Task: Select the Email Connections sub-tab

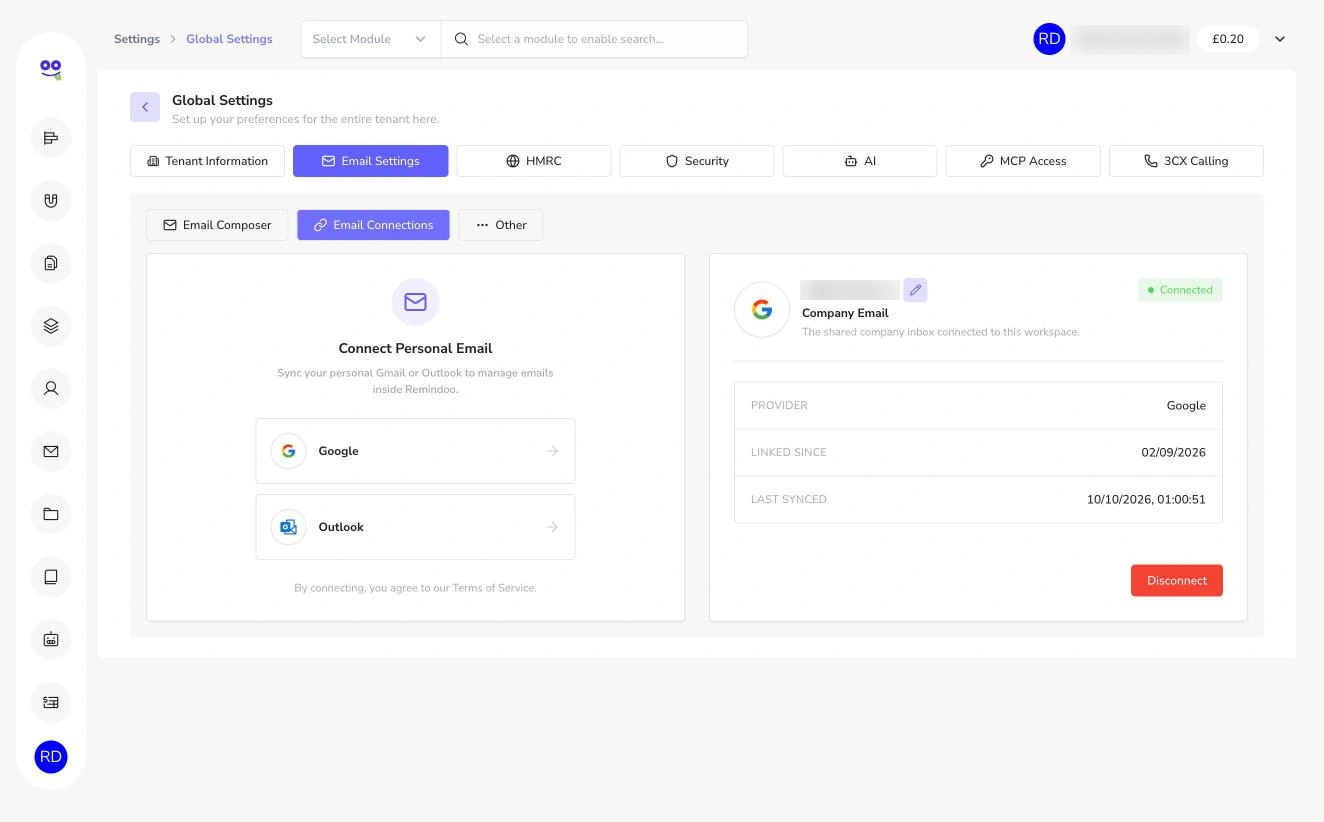Action: click(x=373, y=225)
